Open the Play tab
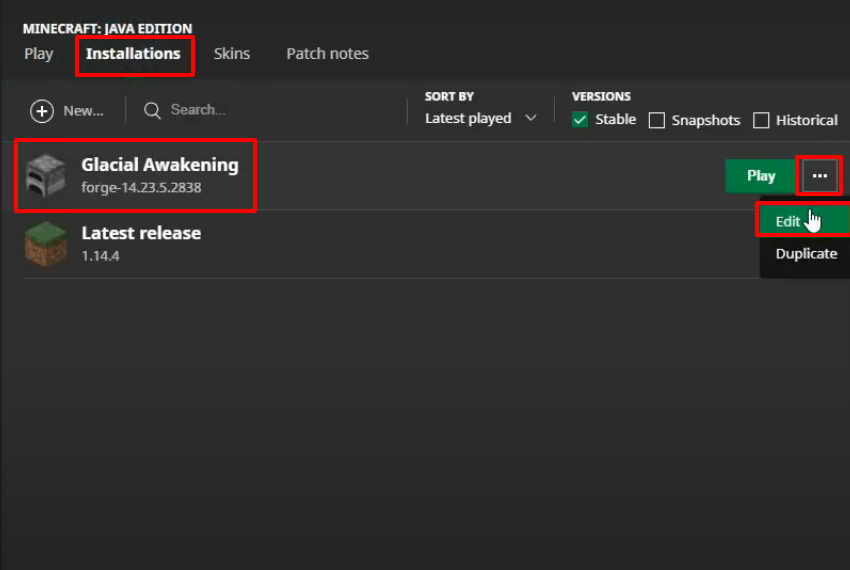 (38, 54)
